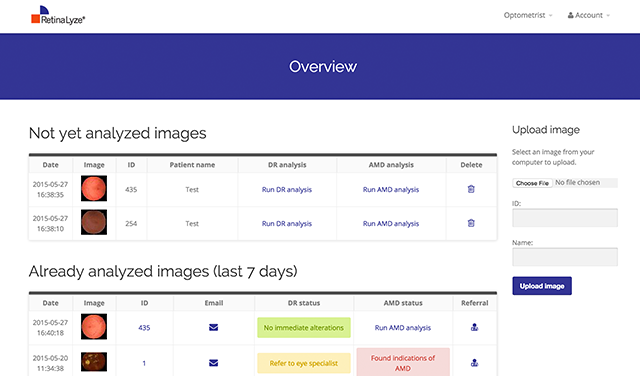Run AMD analysis in analyzed images table
This screenshot has width=640, height=376.
402,328
